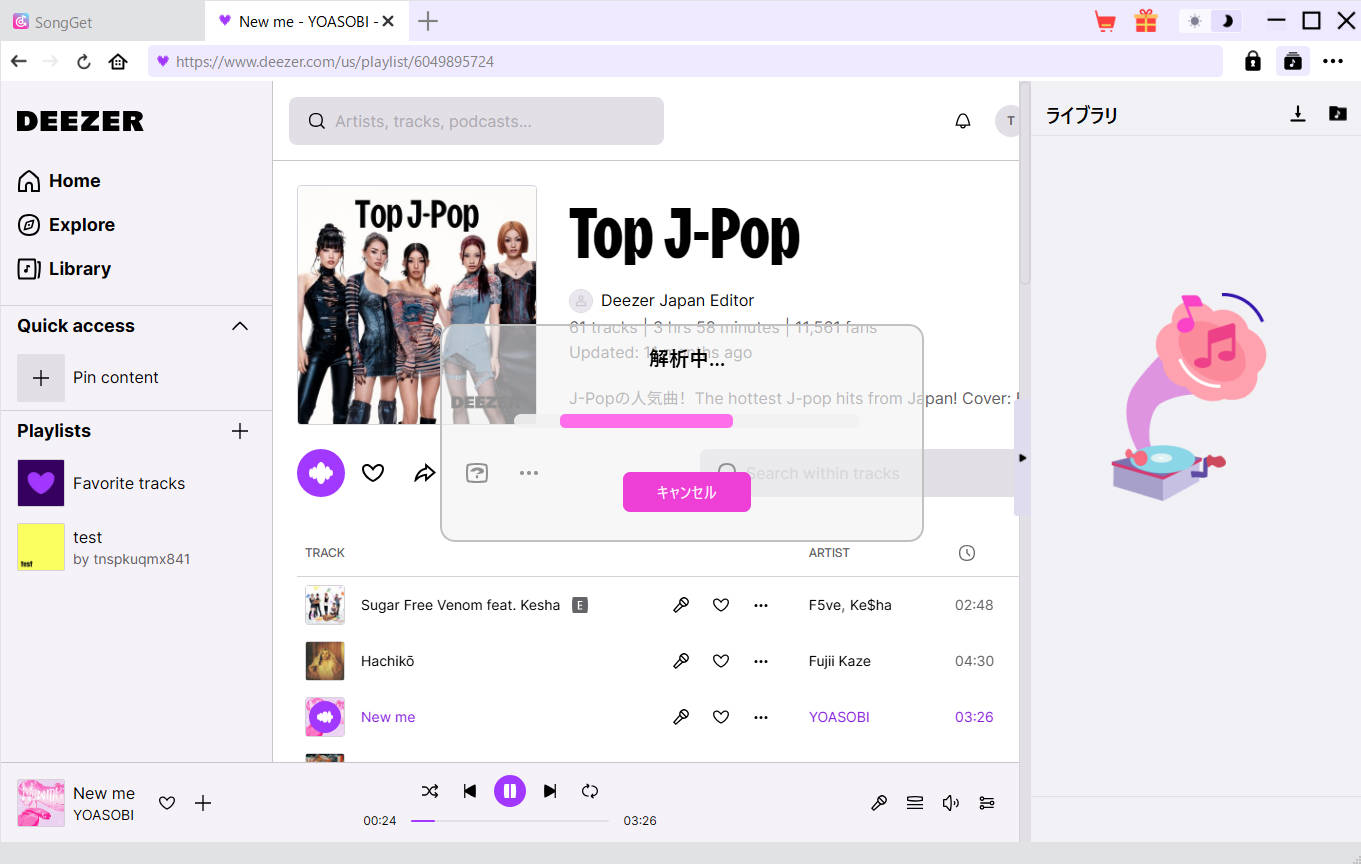Open Deezer Japan Editor profile
The width and height of the screenshot is (1361, 864).
(677, 301)
